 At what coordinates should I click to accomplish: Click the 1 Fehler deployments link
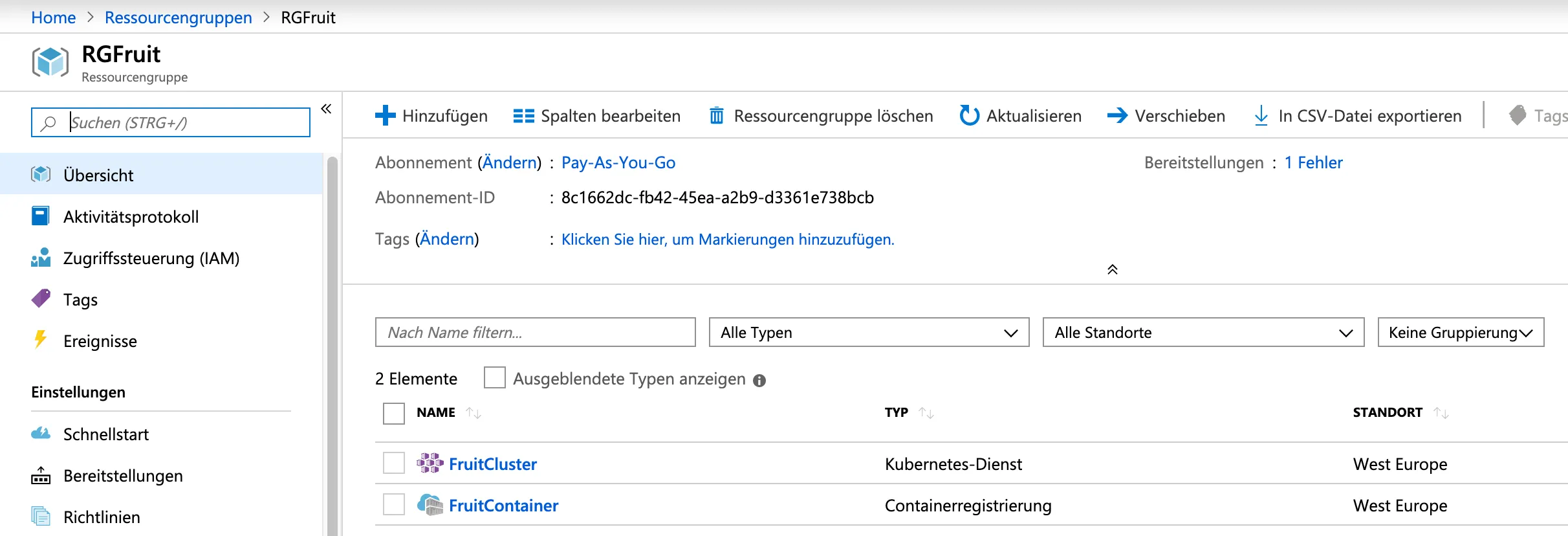pos(1313,162)
